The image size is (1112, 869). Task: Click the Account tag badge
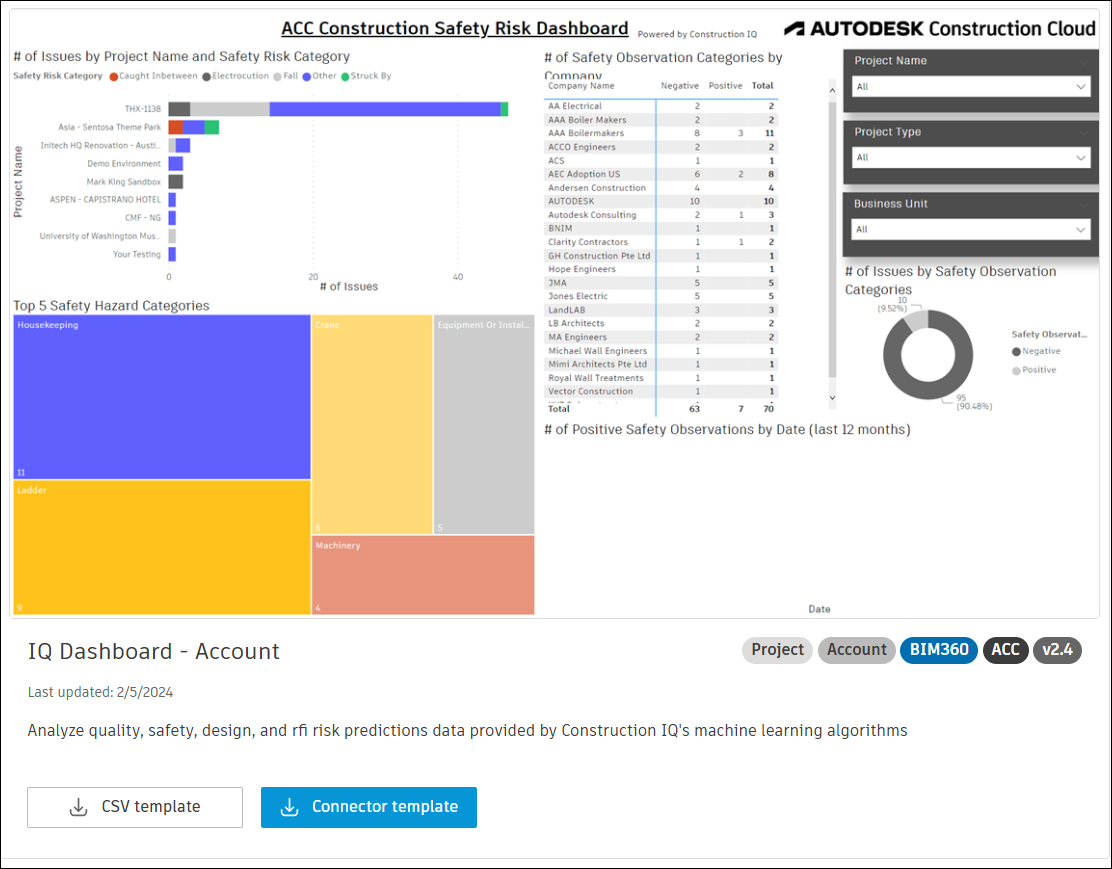(857, 650)
